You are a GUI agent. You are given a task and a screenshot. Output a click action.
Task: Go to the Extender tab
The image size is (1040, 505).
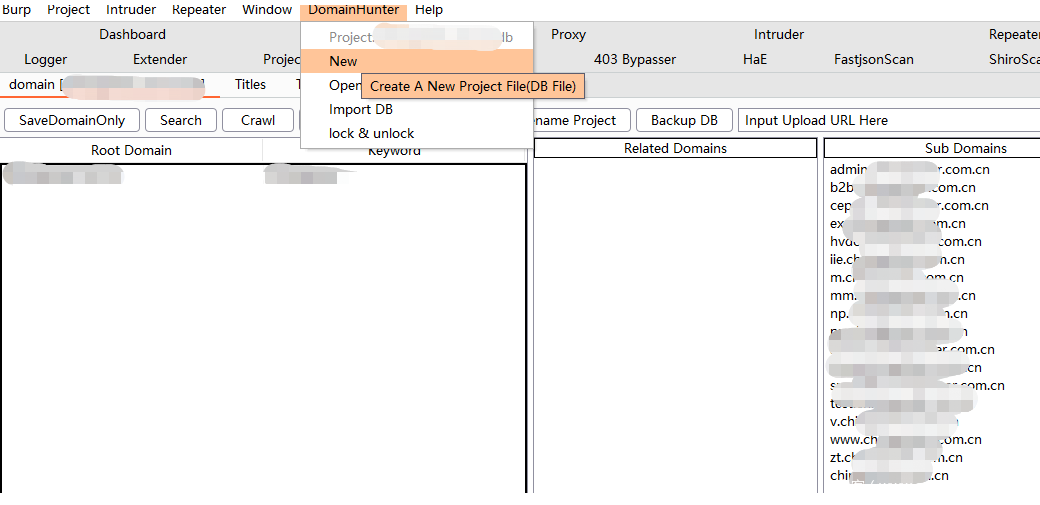tap(160, 60)
